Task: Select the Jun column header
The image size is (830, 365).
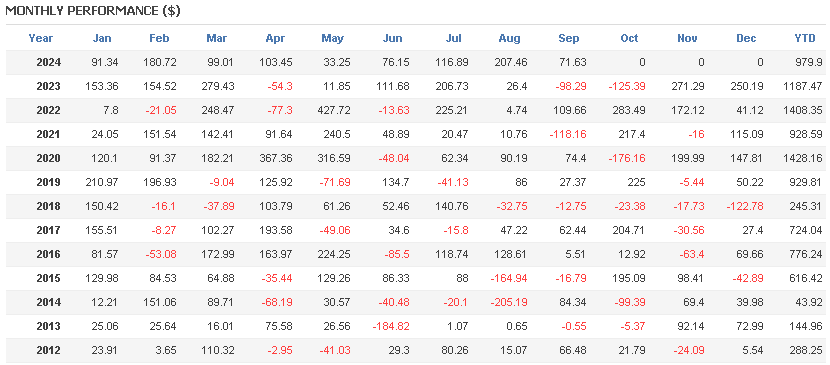Action: [x=392, y=38]
